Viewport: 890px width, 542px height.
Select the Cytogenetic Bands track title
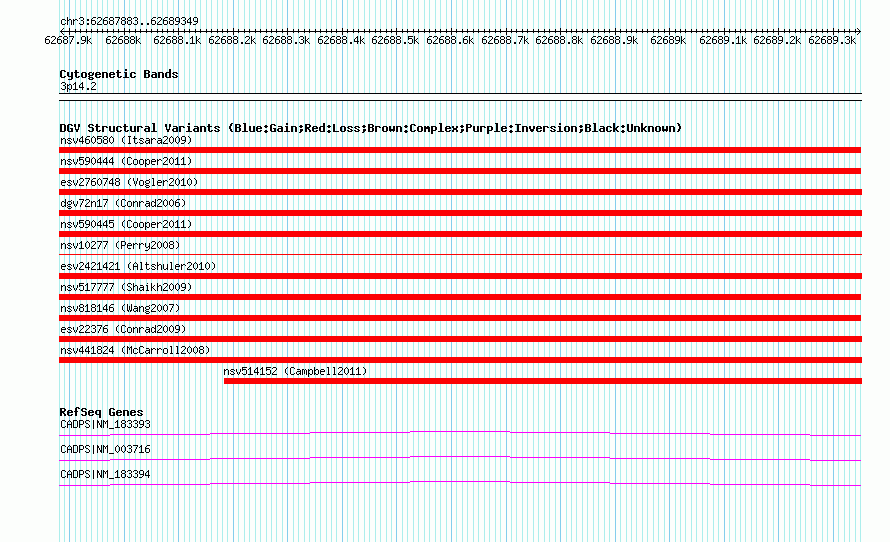coord(119,74)
